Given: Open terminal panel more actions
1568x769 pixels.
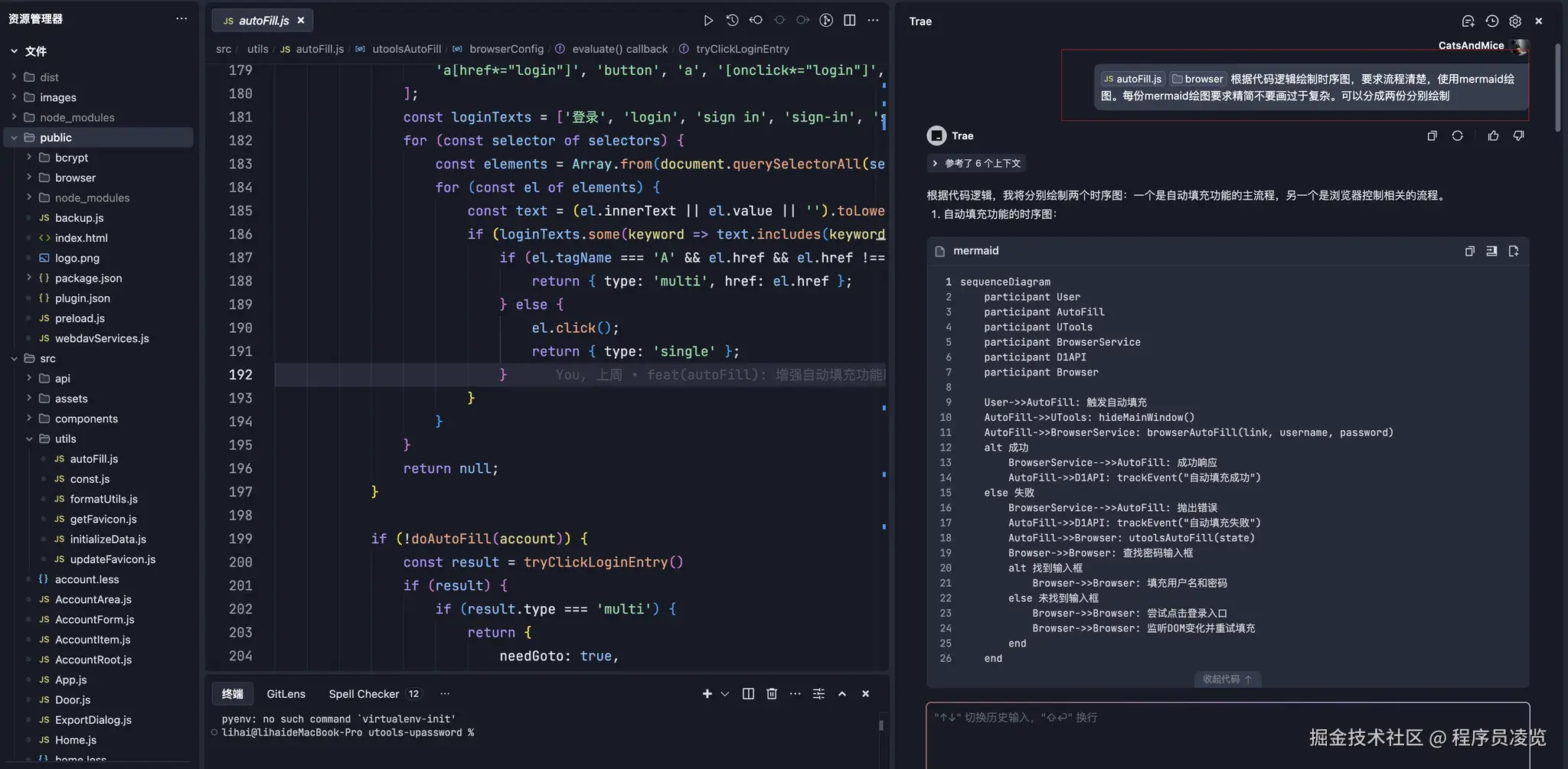Looking at the screenshot, I should (x=795, y=694).
